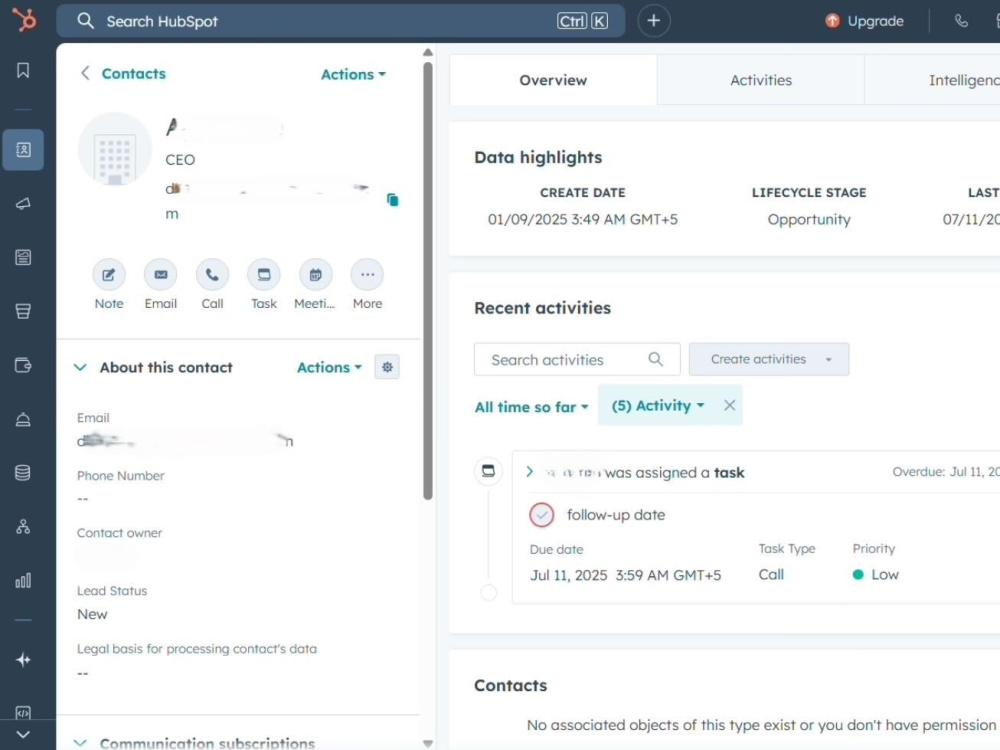Collapse the About this contact section
Viewport: 1000px width, 750px height.
point(80,367)
